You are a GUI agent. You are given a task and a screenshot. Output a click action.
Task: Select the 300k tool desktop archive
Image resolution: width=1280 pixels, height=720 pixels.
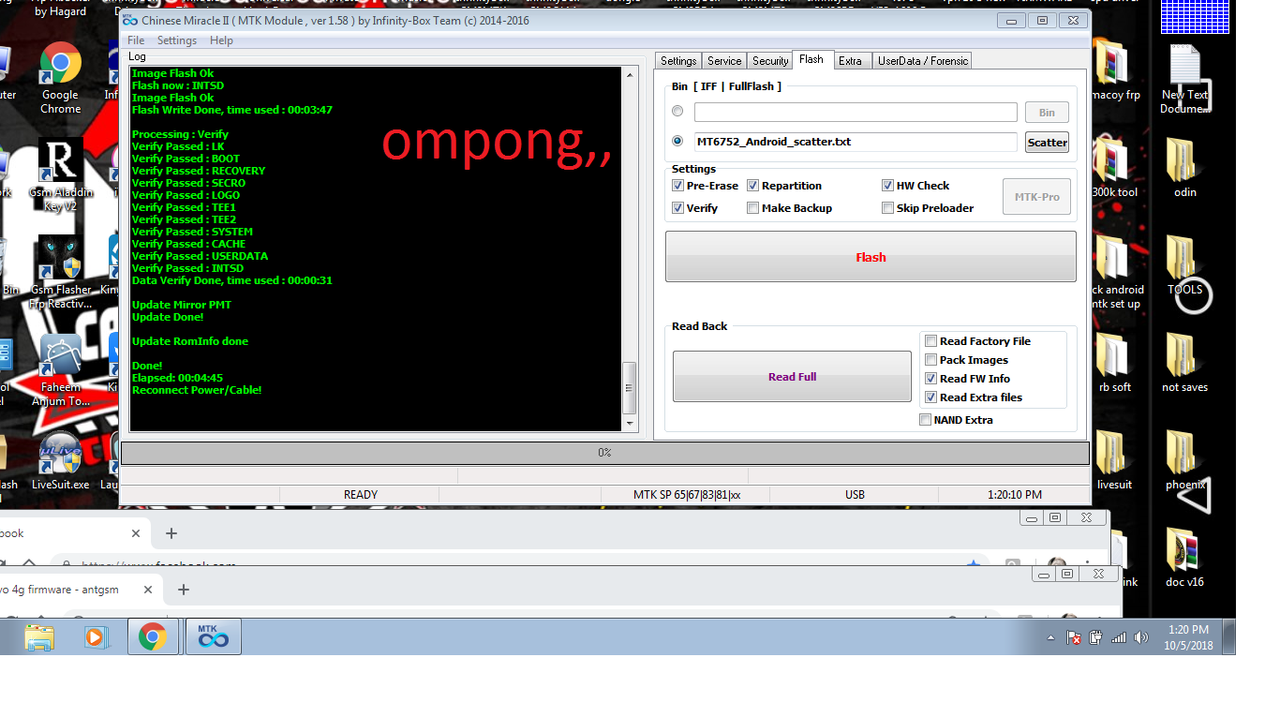[x=1115, y=167]
